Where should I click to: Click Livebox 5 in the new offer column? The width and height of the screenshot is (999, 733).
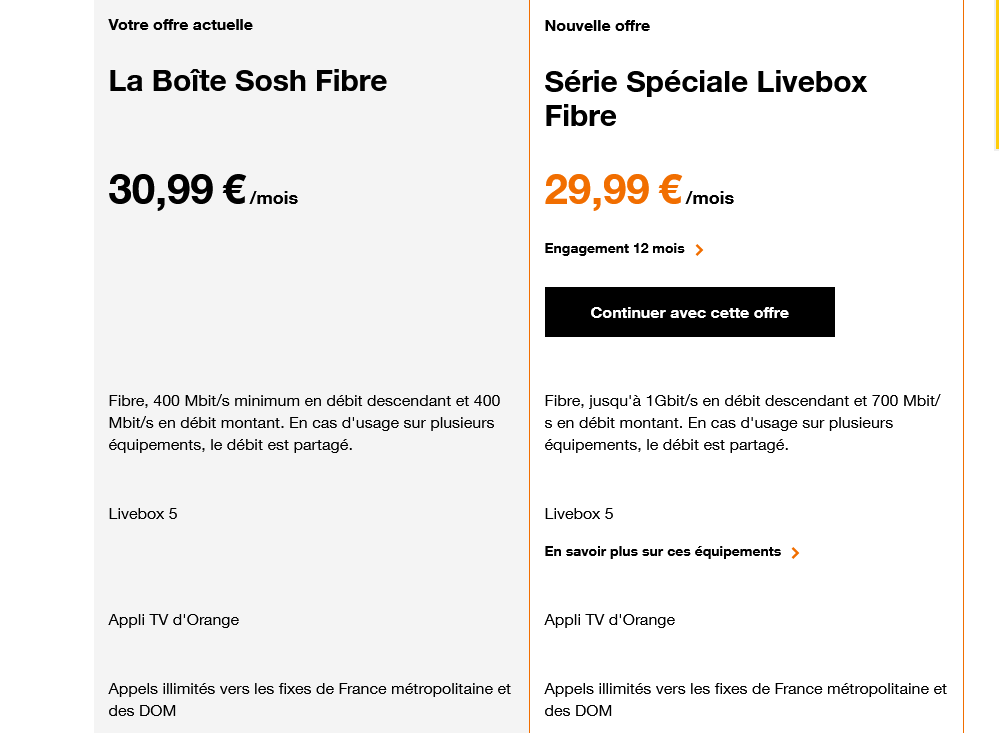tap(579, 514)
